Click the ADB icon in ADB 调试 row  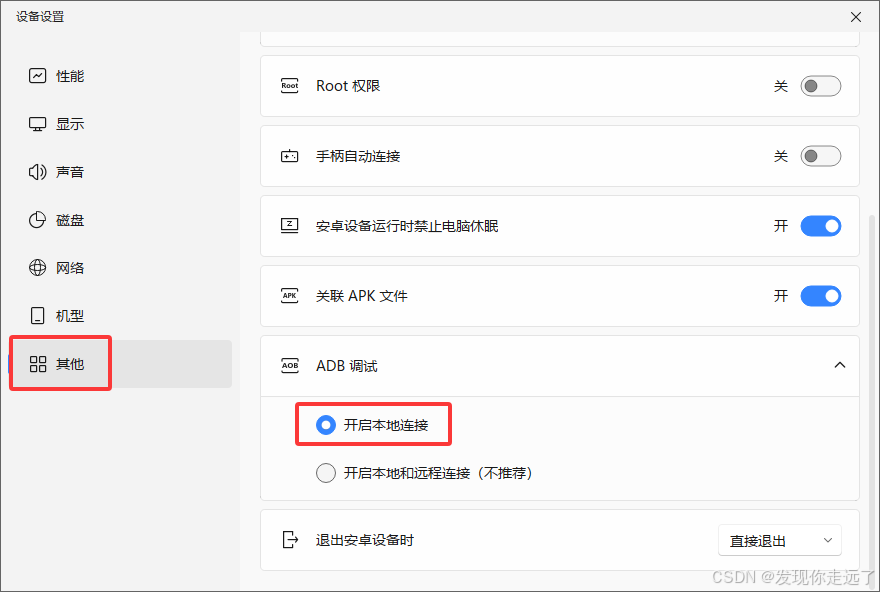pyautogui.click(x=290, y=366)
